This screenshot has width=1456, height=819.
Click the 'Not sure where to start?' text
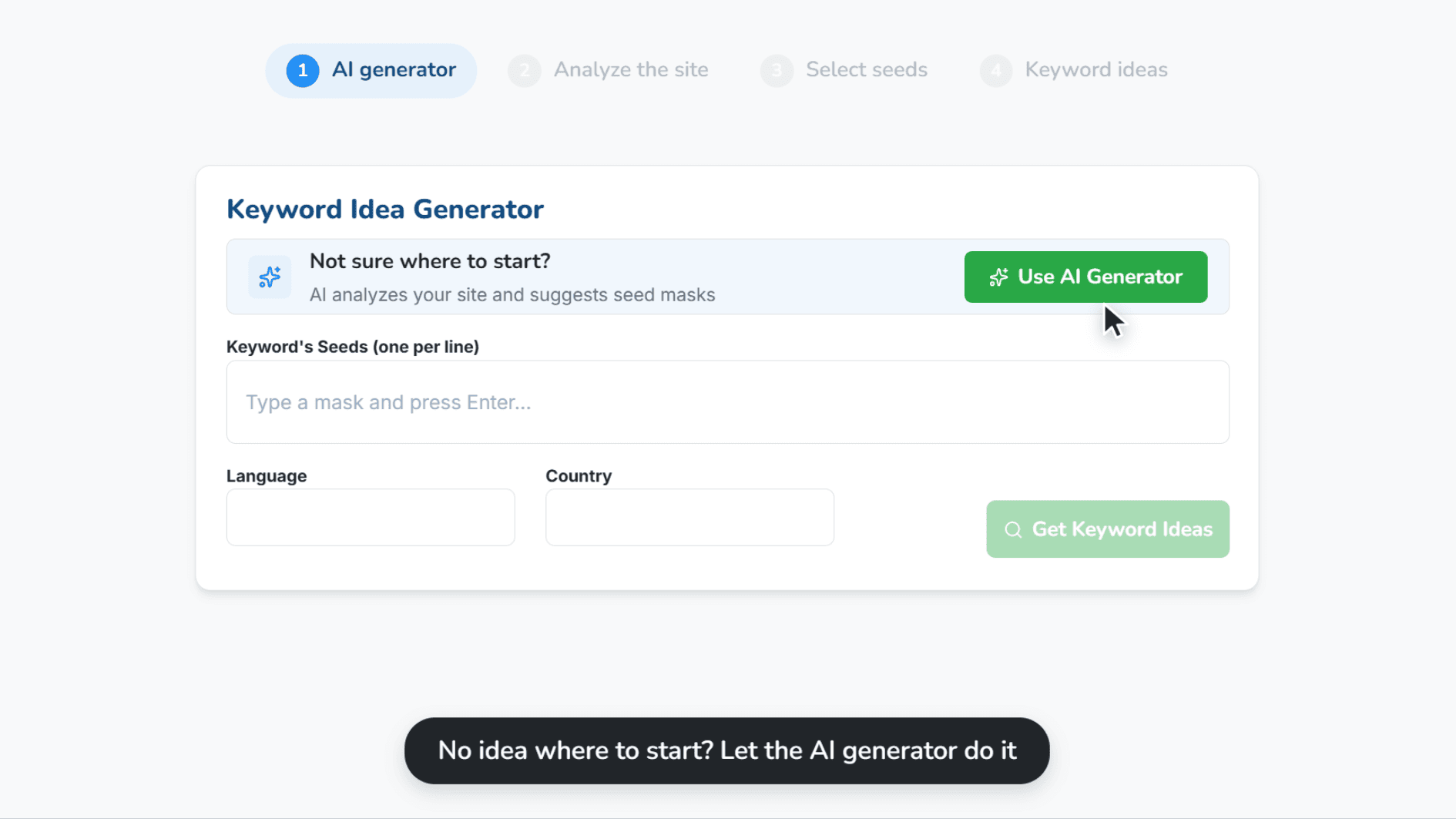tap(430, 261)
